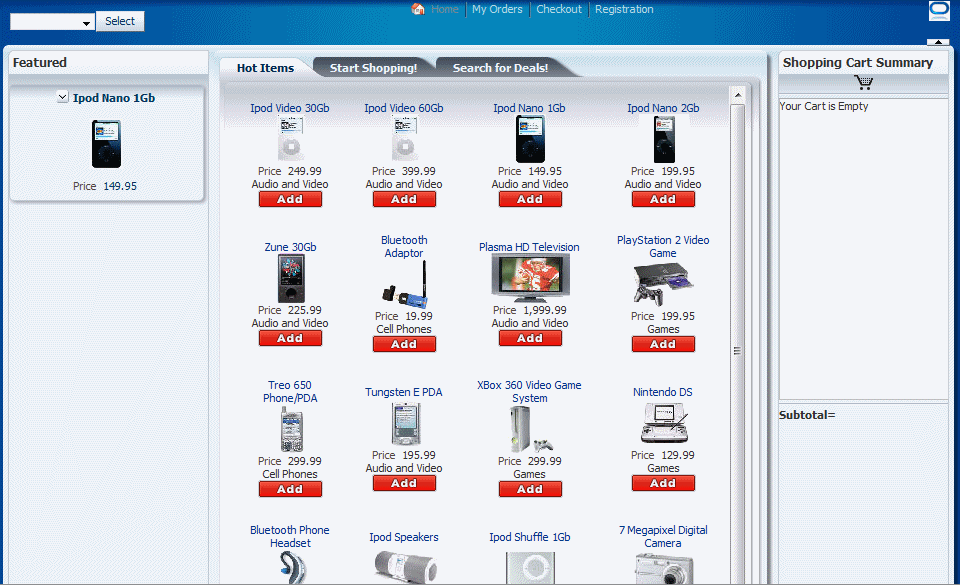The width and height of the screenshot is (960, 585).
Task: Go to Checkout
Action: click(x=559, y=9)
